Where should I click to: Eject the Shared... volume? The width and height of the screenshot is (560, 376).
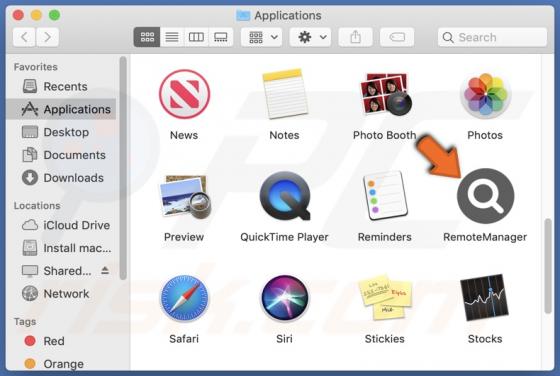[x=105, y=271]
